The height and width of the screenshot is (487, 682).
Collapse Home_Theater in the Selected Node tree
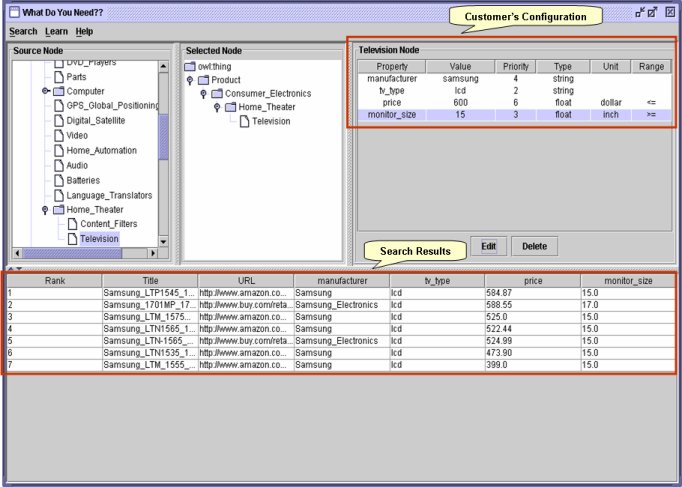(x=217, y=107)
